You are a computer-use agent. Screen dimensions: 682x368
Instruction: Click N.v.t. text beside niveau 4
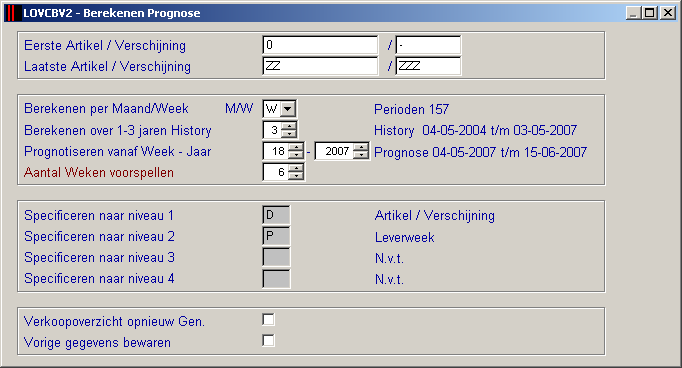pyautogui.click(x=389, y=279)
